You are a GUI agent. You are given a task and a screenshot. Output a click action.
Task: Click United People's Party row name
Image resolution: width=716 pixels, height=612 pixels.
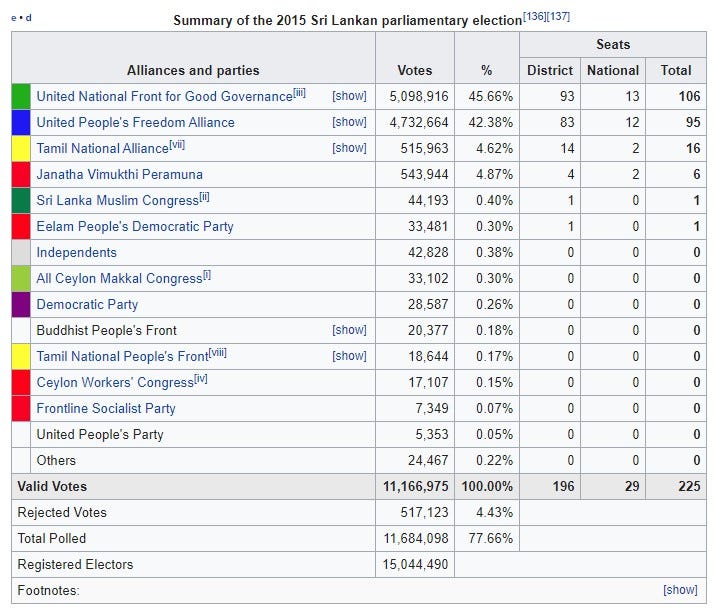(100, 434)
